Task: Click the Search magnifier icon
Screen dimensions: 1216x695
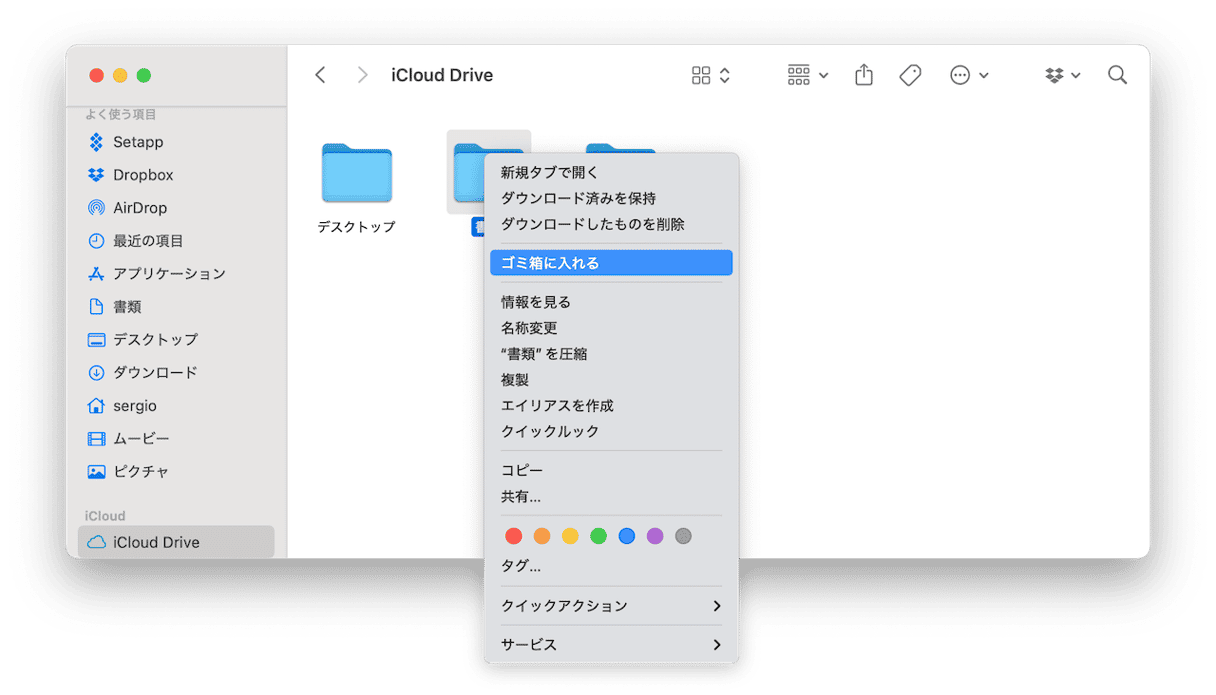Action: coord(1118,75)
